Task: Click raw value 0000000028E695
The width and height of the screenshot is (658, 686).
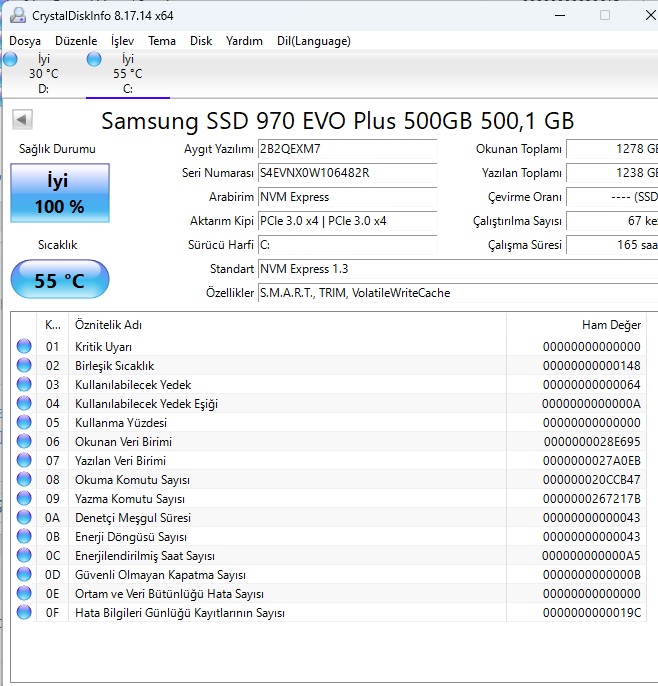Action: click(x=592, y=442)
